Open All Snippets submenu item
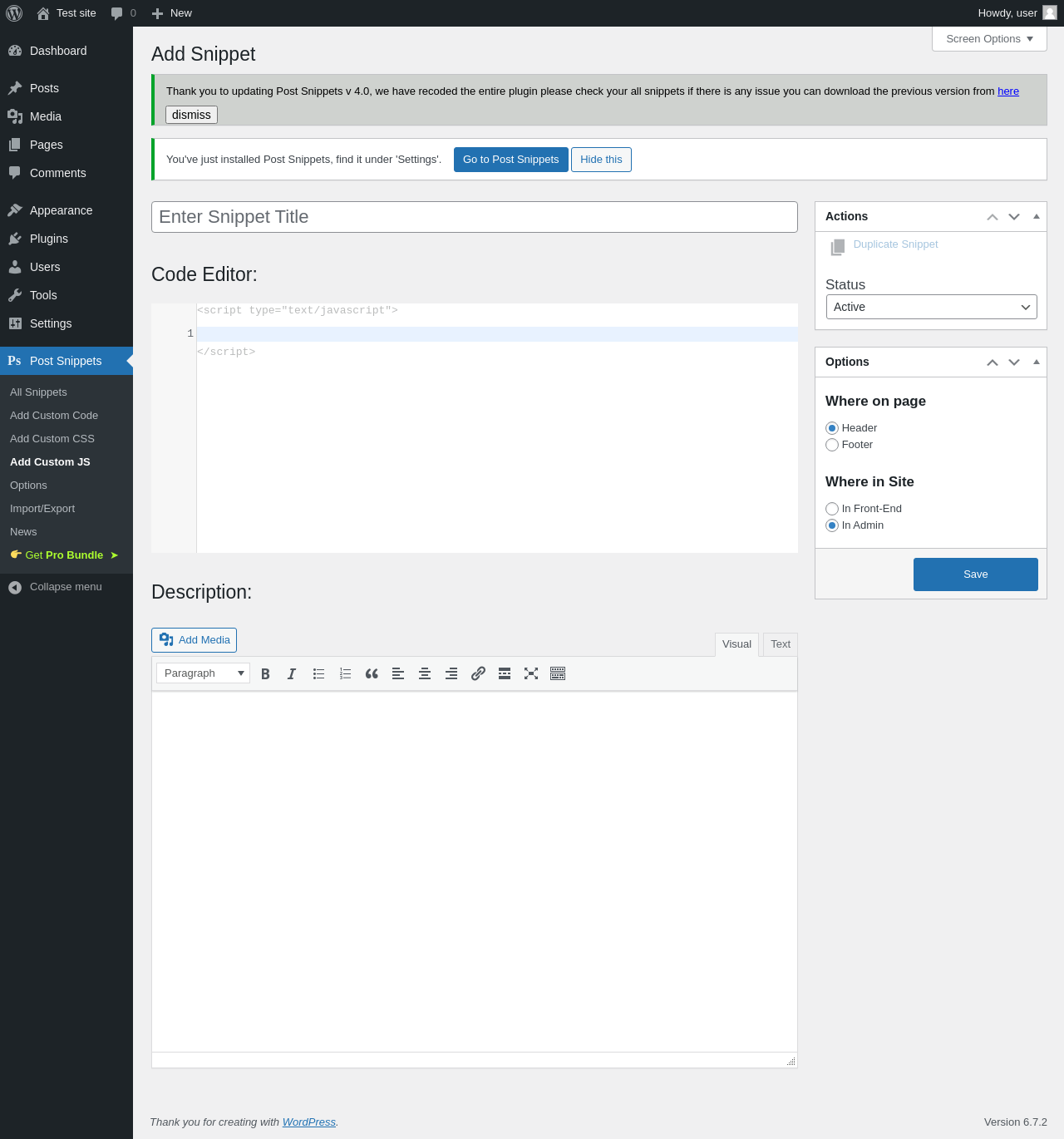This screenshot has width=1064, height=1139. pos(38,392)
